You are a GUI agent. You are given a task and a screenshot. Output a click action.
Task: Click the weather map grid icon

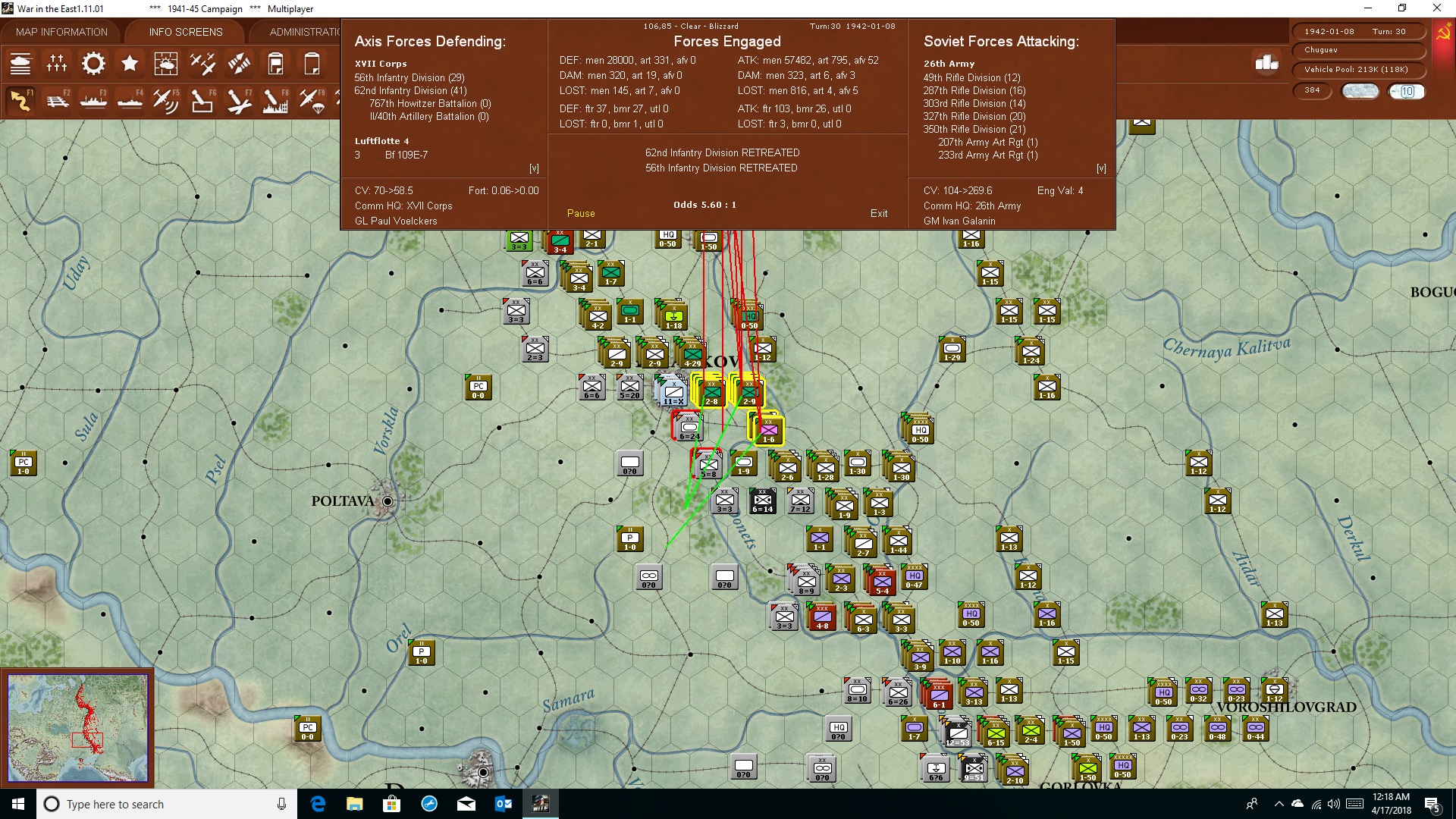[166, 64]
